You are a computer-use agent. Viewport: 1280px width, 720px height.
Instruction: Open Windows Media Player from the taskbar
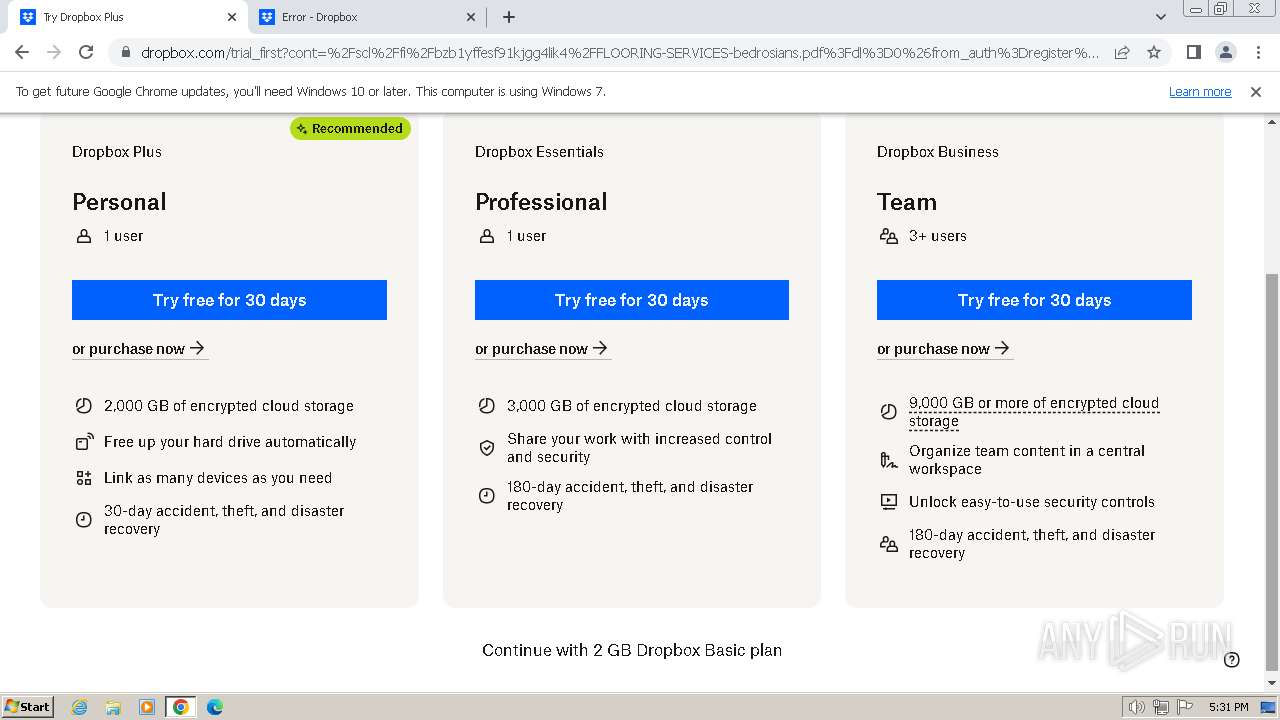(147, 707)
